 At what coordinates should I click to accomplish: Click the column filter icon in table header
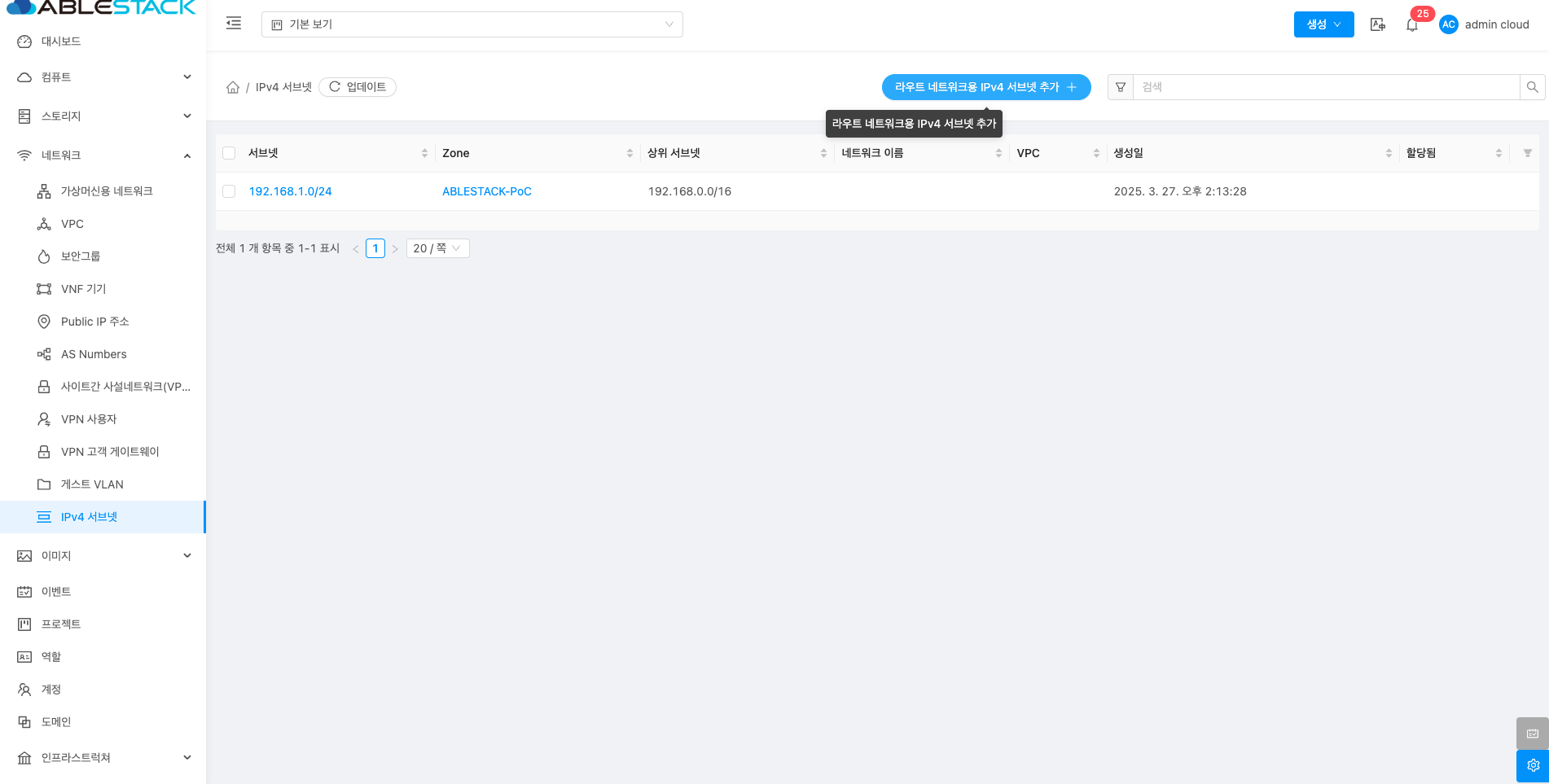point(1527,153)
